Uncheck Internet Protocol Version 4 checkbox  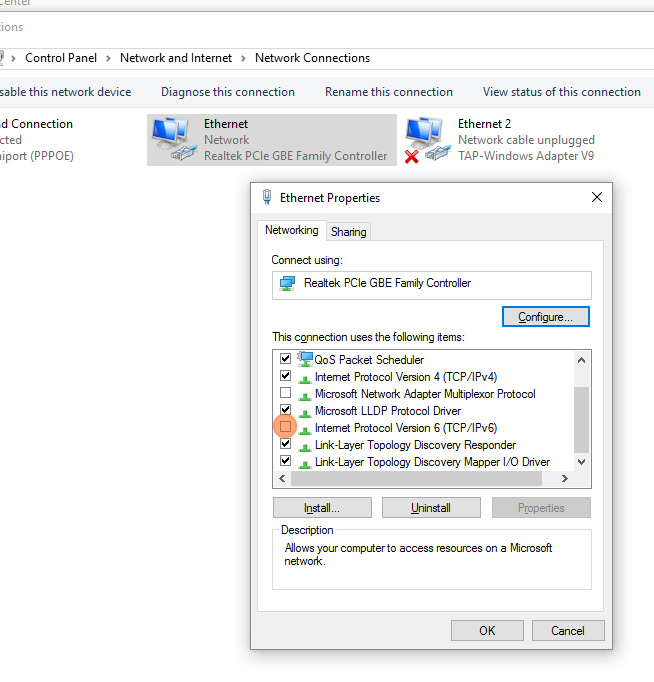(286, 377)
